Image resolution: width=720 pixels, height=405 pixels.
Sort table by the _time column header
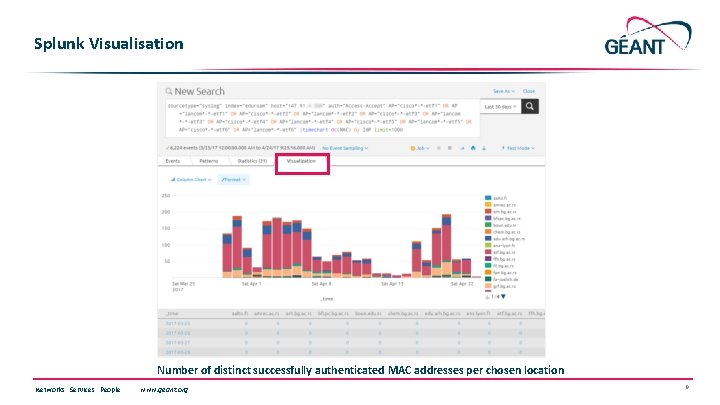pyautogui.click(x=172, y=314)
